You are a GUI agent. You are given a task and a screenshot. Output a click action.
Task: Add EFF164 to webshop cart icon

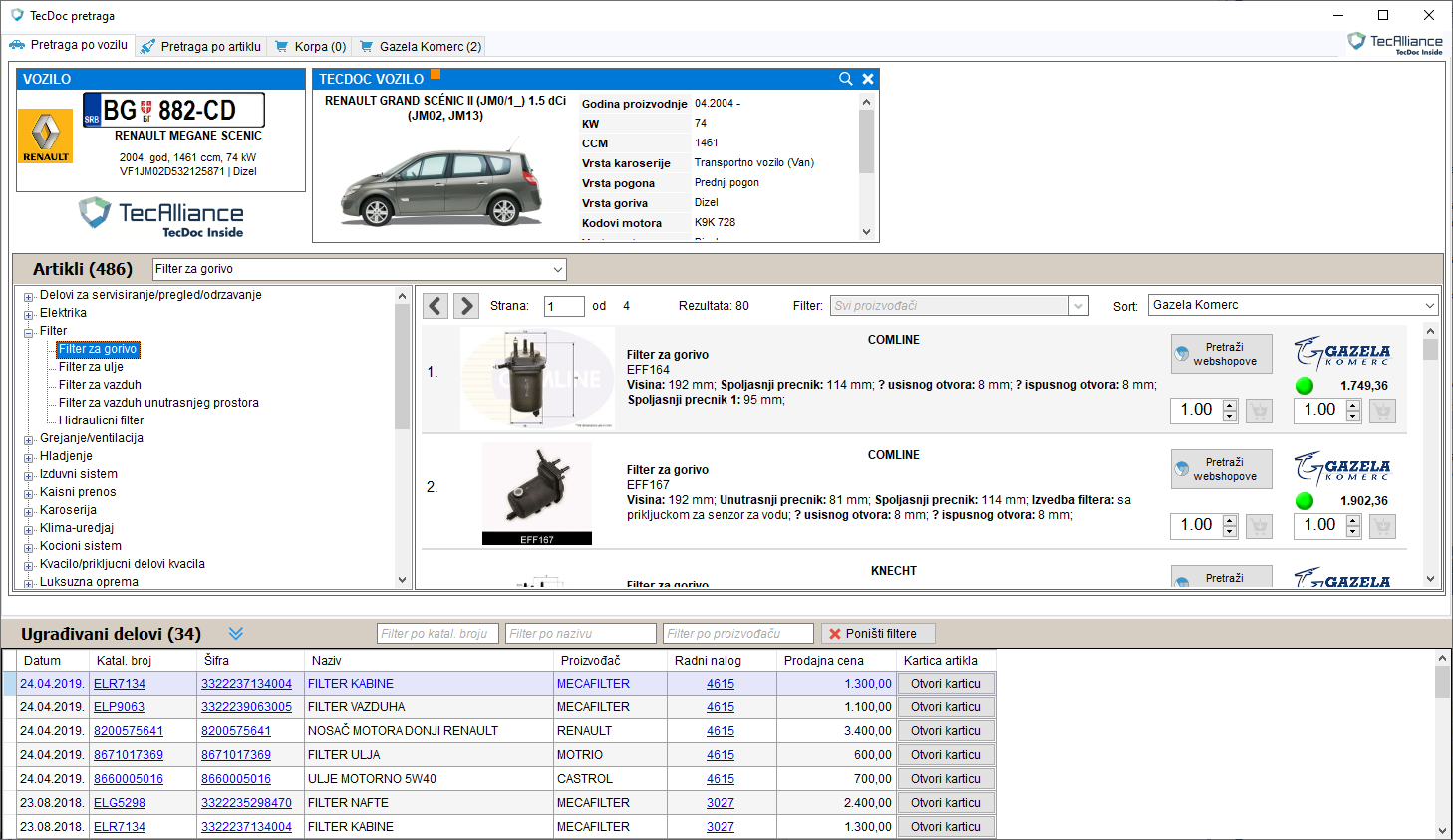(1260, 411)
